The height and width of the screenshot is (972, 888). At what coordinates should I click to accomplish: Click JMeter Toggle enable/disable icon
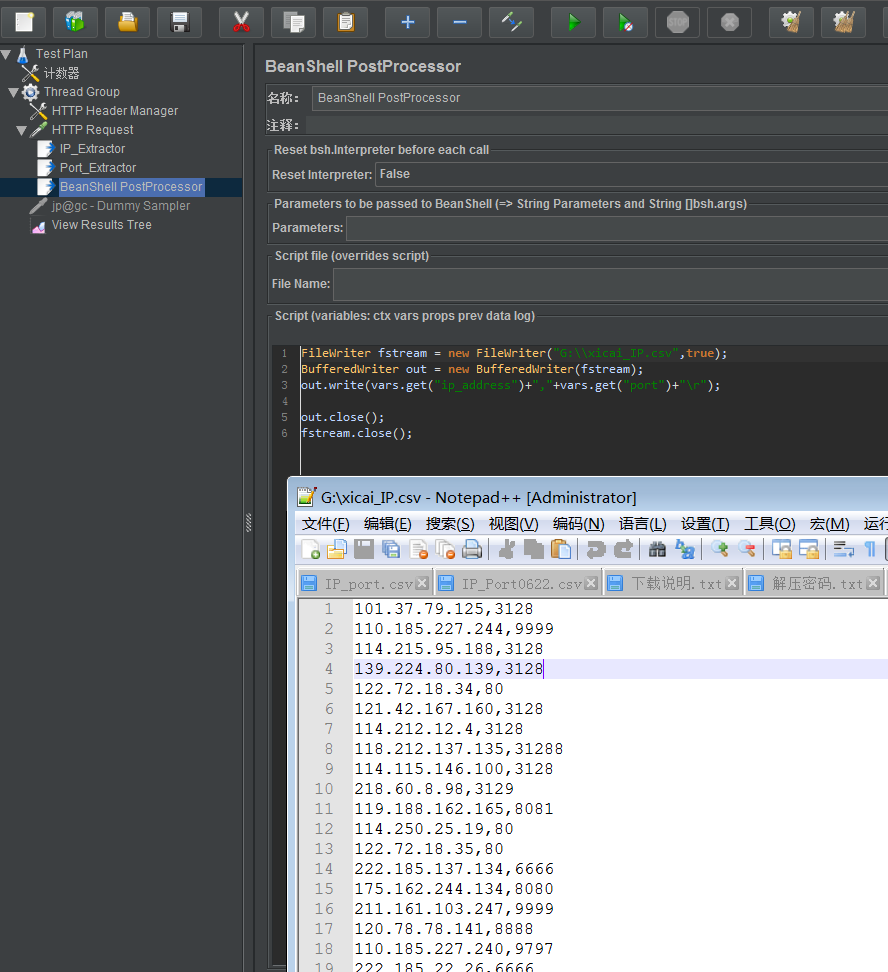pyautogui.click(x=512, y=22)
